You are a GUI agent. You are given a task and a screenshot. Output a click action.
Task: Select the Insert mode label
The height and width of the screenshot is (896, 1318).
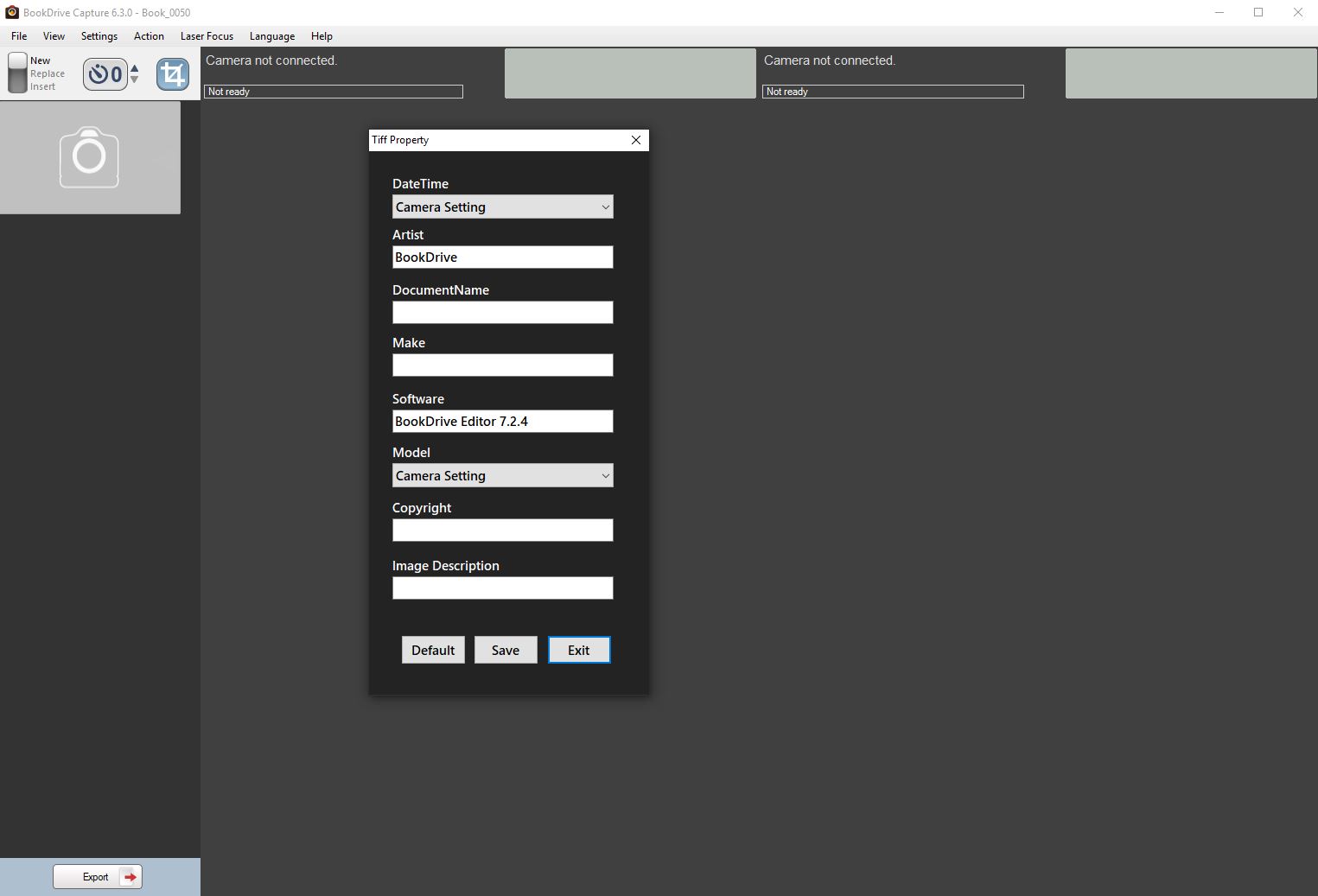[42, 86]
